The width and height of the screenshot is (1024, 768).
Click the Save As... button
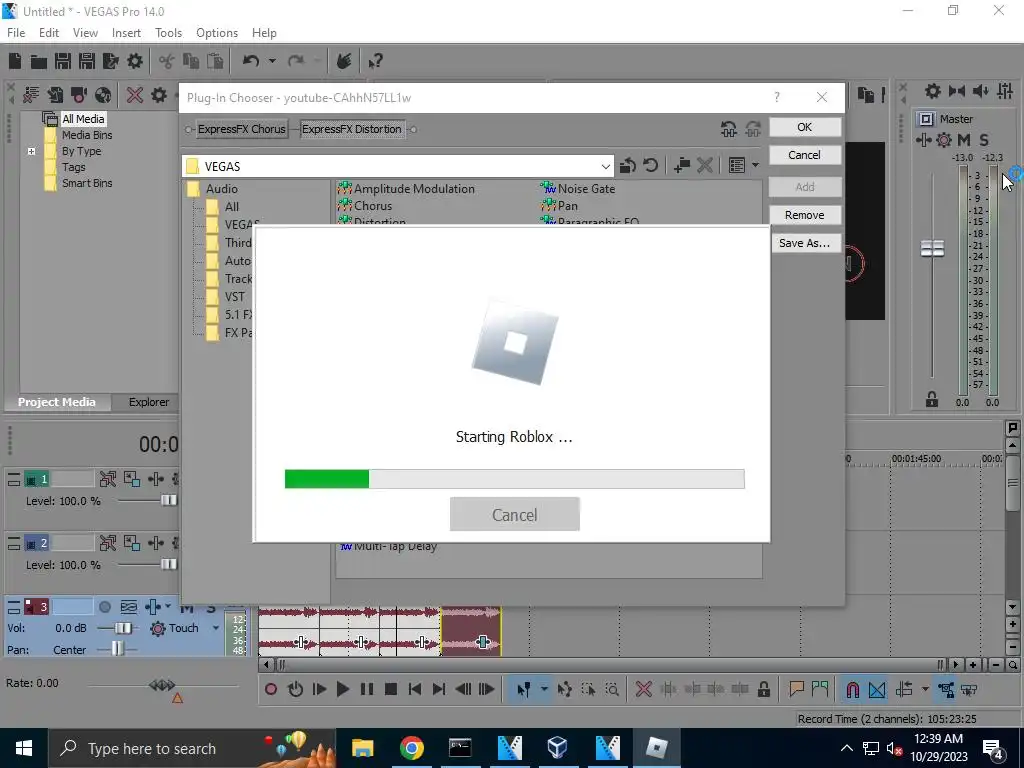[x=805, y=243]
